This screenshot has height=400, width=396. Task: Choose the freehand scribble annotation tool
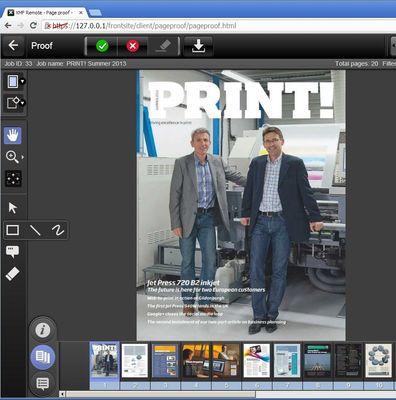[x=58, y=230]
